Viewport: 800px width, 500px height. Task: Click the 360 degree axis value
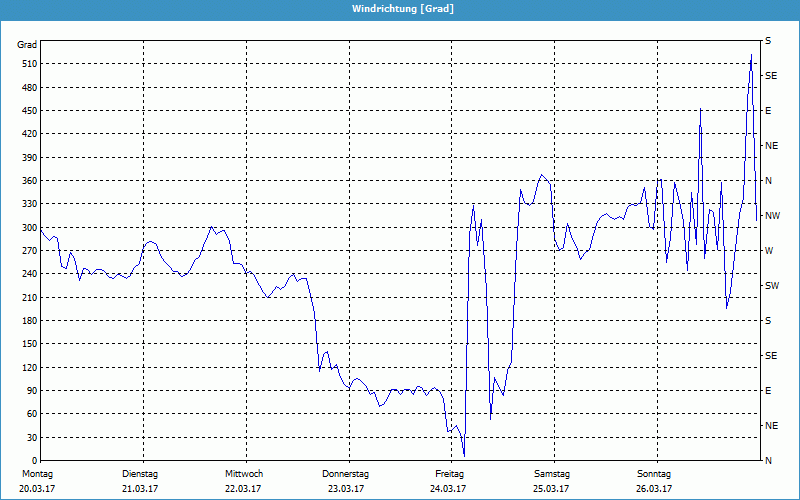(x=28, y=181)
